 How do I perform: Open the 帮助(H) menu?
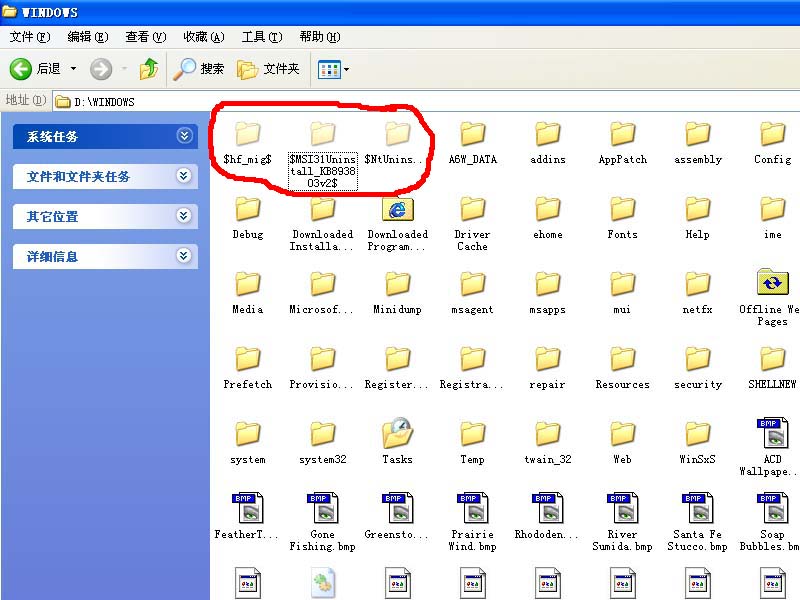(x=320, y=37)
